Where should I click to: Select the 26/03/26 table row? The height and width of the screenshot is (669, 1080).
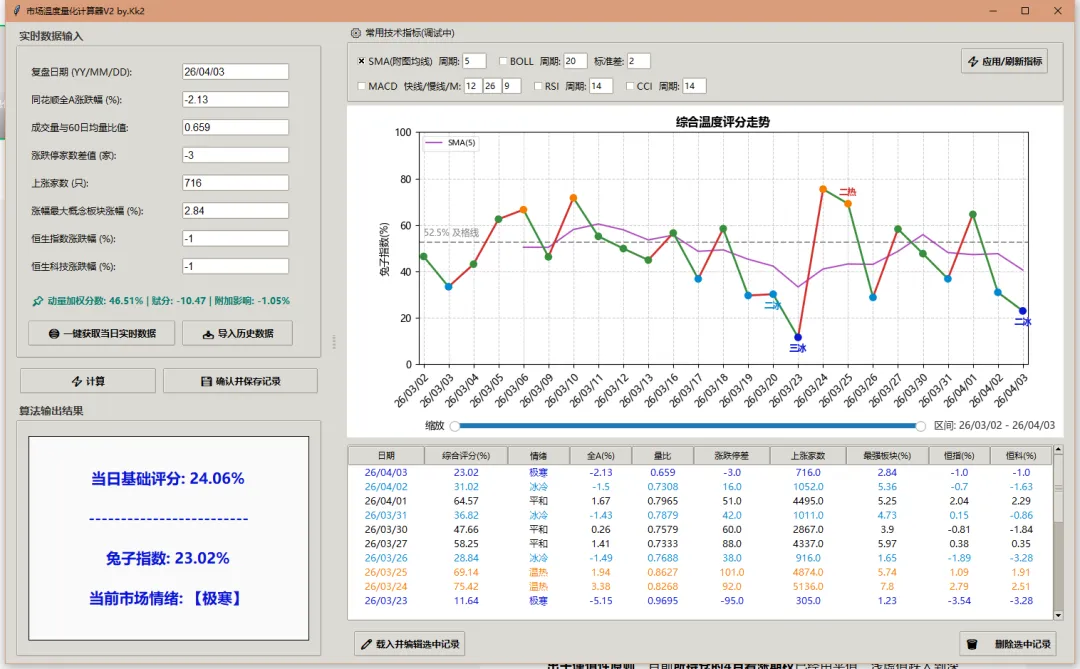tap(700, 558)
